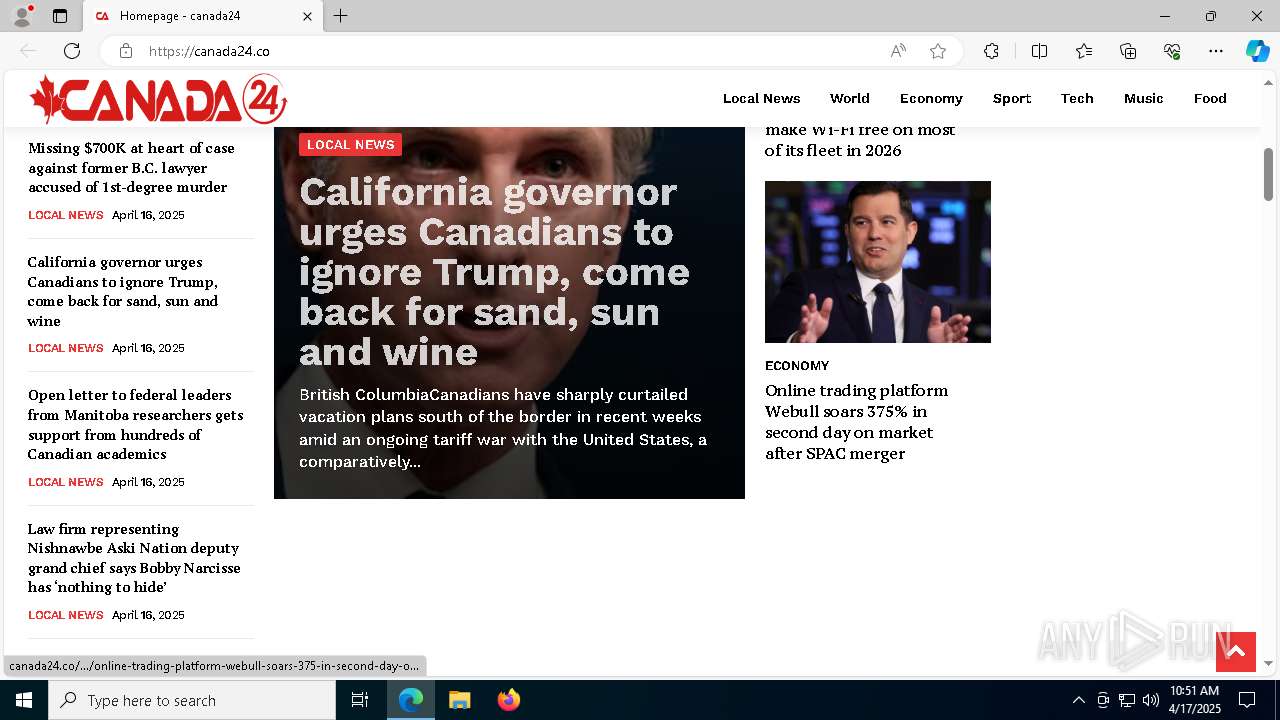Open the Copilot sidebar
This screenshot has width=1280, height=720.
coord(1257,51)
